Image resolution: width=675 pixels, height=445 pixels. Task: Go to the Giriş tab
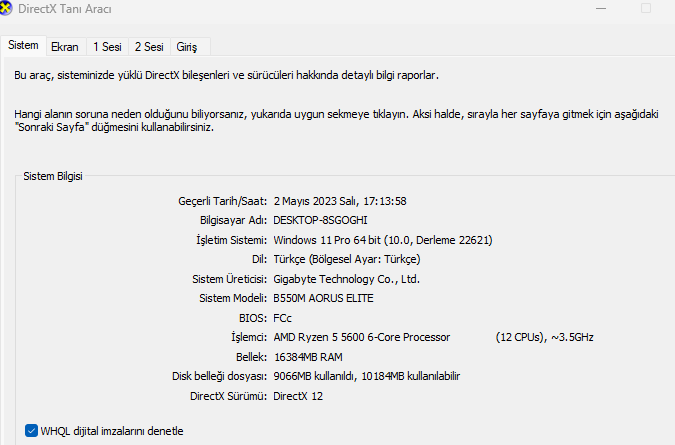click(187, 47)
